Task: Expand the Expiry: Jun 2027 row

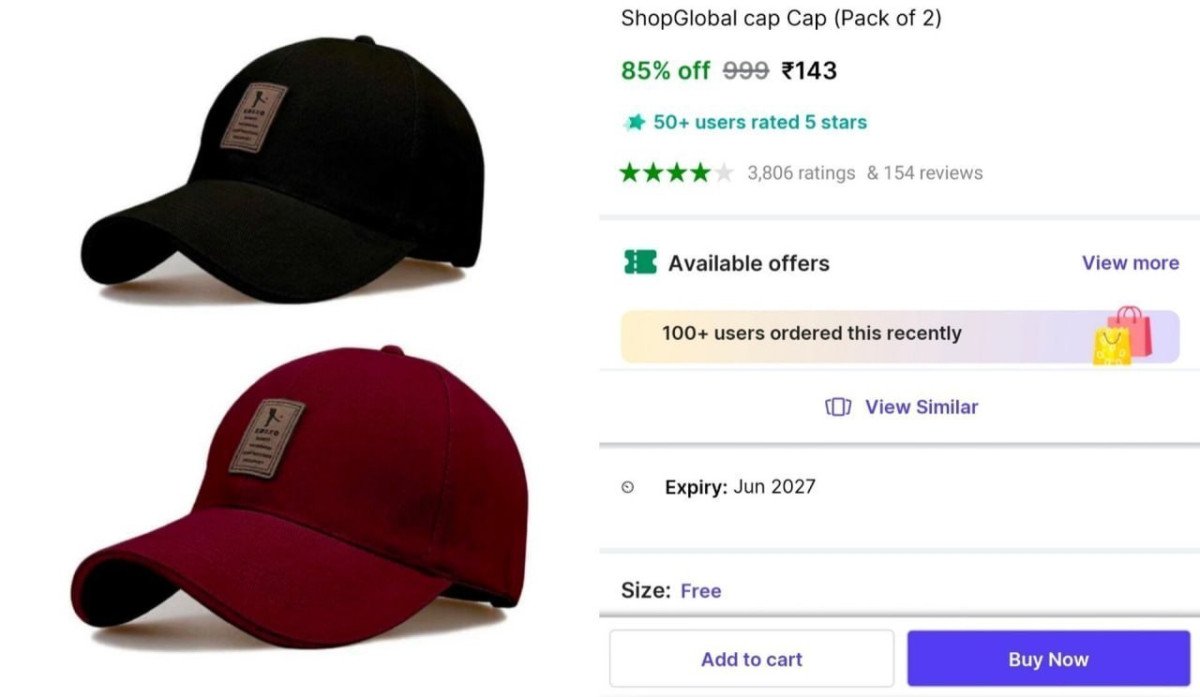Action: (x=740, y=487)
